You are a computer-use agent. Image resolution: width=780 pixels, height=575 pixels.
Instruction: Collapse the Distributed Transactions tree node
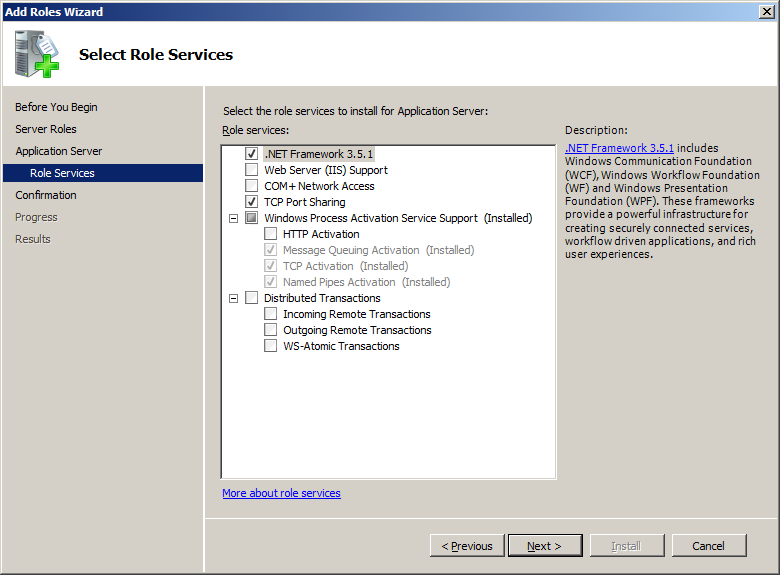234,298
